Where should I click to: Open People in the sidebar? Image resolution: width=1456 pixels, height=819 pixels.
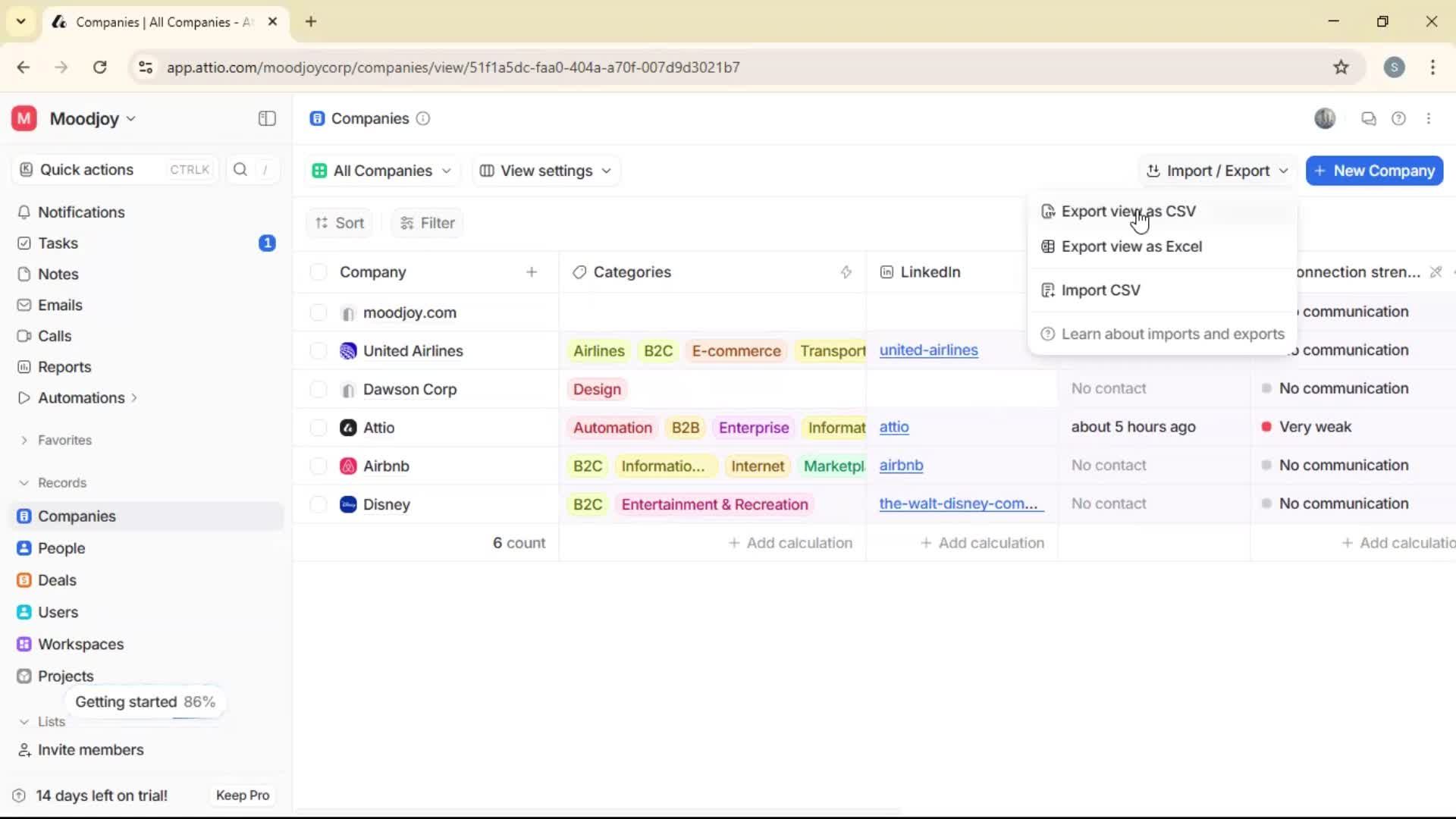click(x=61, y=548)
